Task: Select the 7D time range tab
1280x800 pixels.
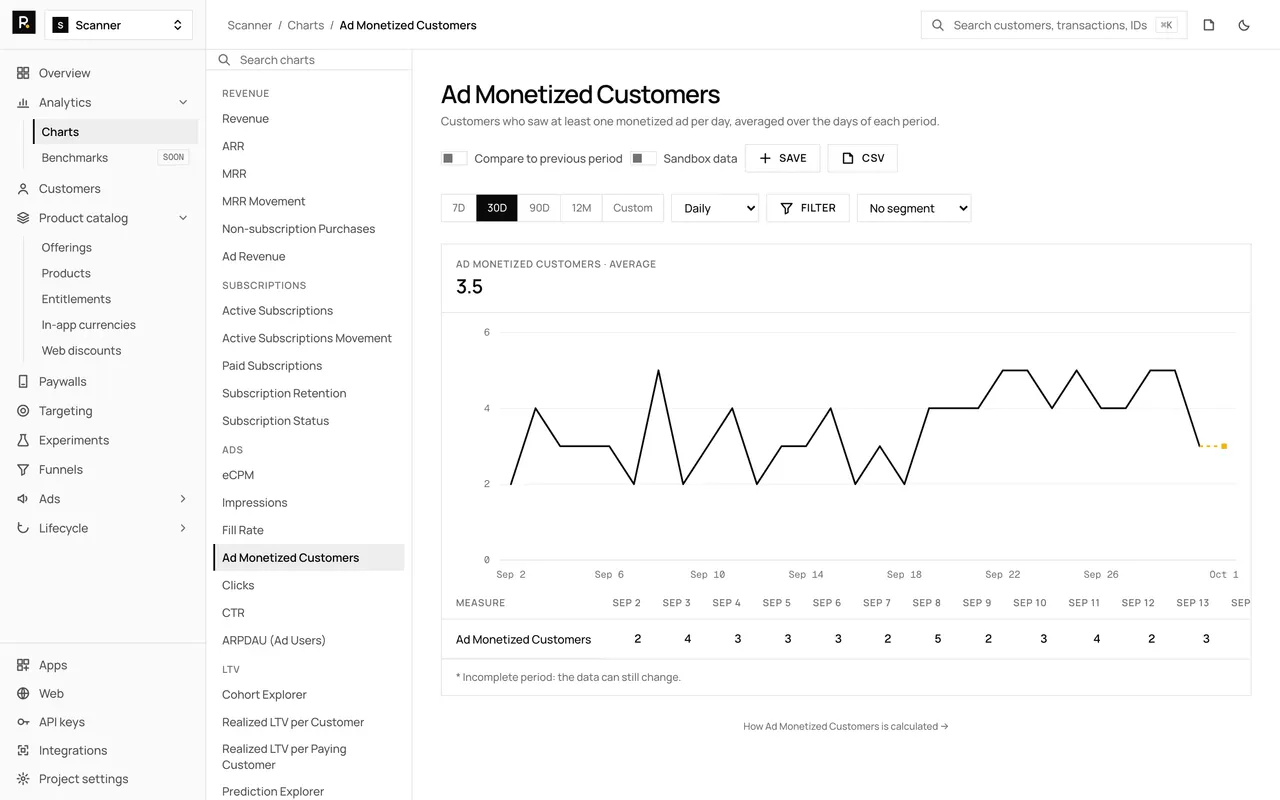Action: (x=459, y=208)
